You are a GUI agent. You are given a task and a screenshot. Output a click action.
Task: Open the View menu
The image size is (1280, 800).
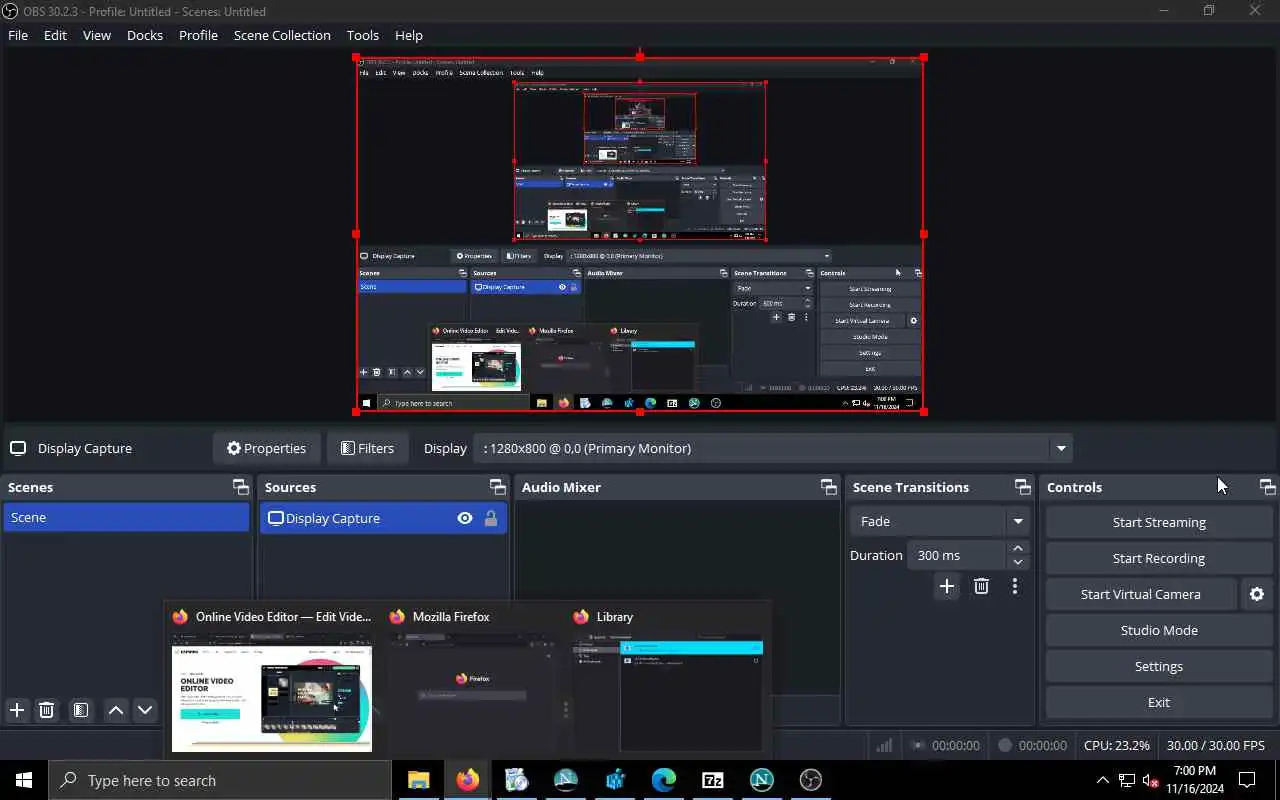pos(97,35)
